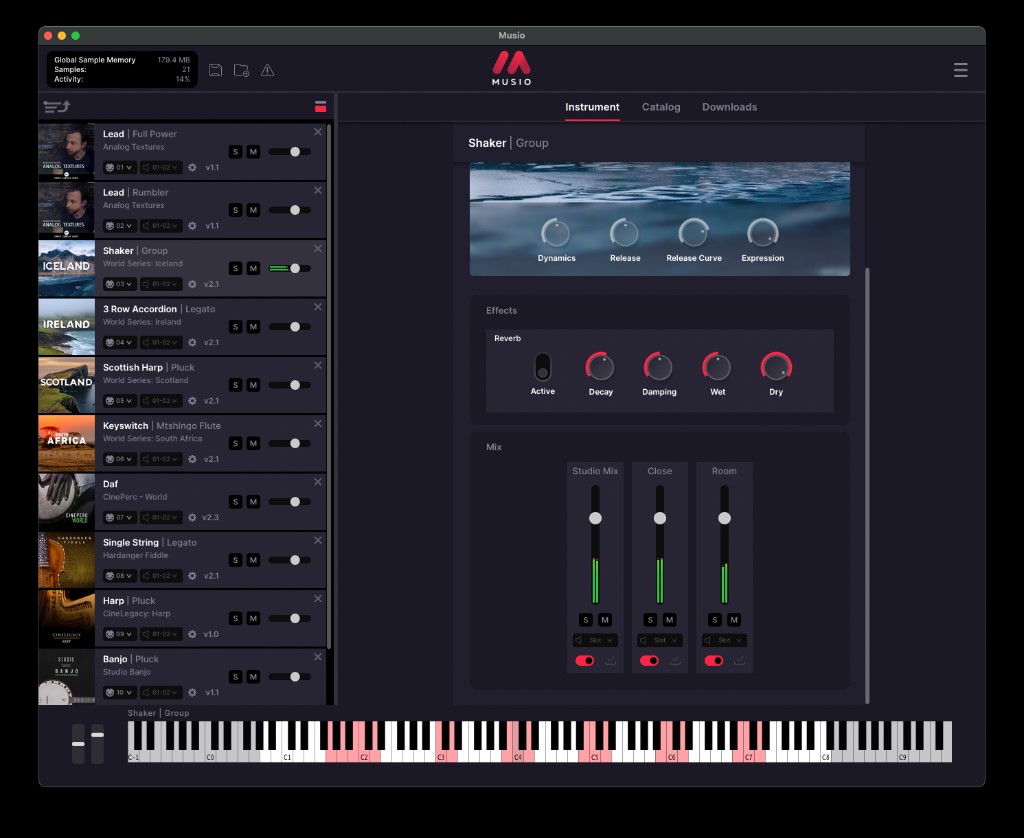Solo the Lead Full Power instrument
Image resolution: width=1024 pixels, height=838 pixels.
[x=236, y=152]
